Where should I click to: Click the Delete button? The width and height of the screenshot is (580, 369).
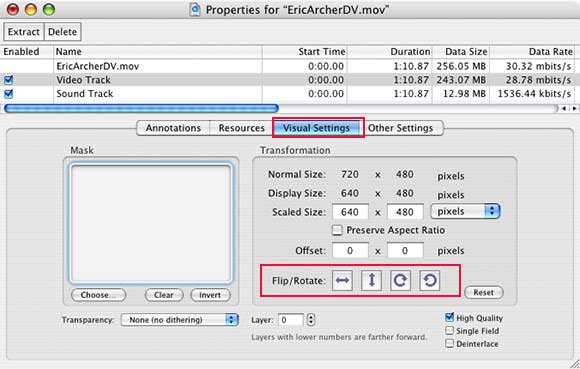[63, 32]
